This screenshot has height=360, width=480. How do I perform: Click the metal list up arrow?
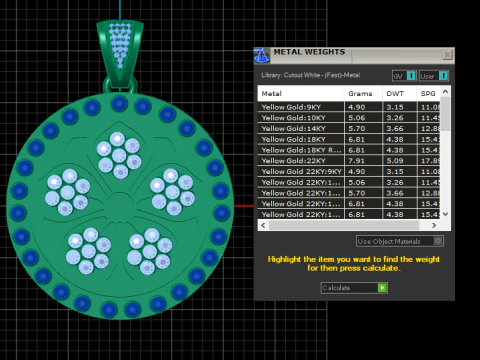(x=445, y=91)
